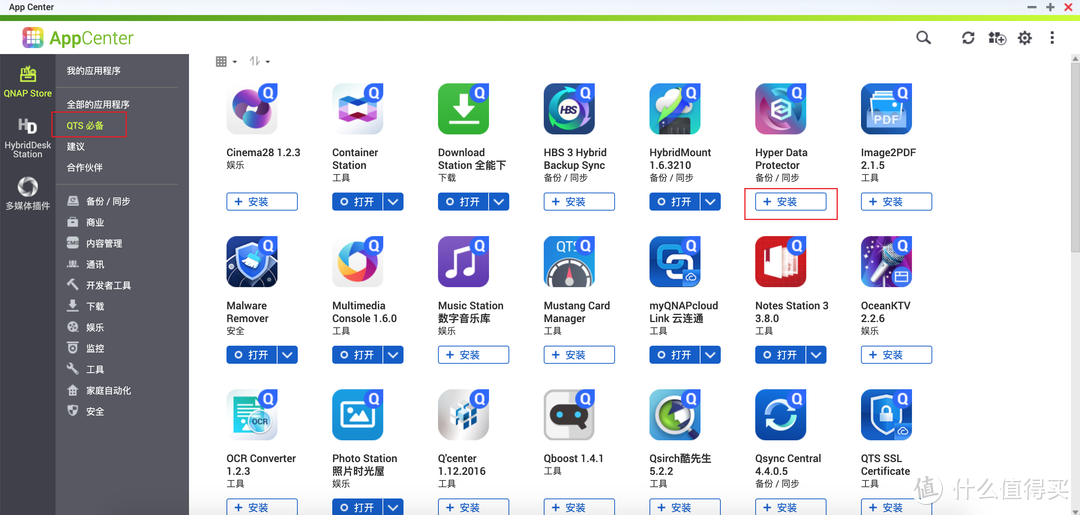The width and height of the screenshot is (1080, 515).
Task: Select the Download Station green icon
Action: tap(464, 109)
